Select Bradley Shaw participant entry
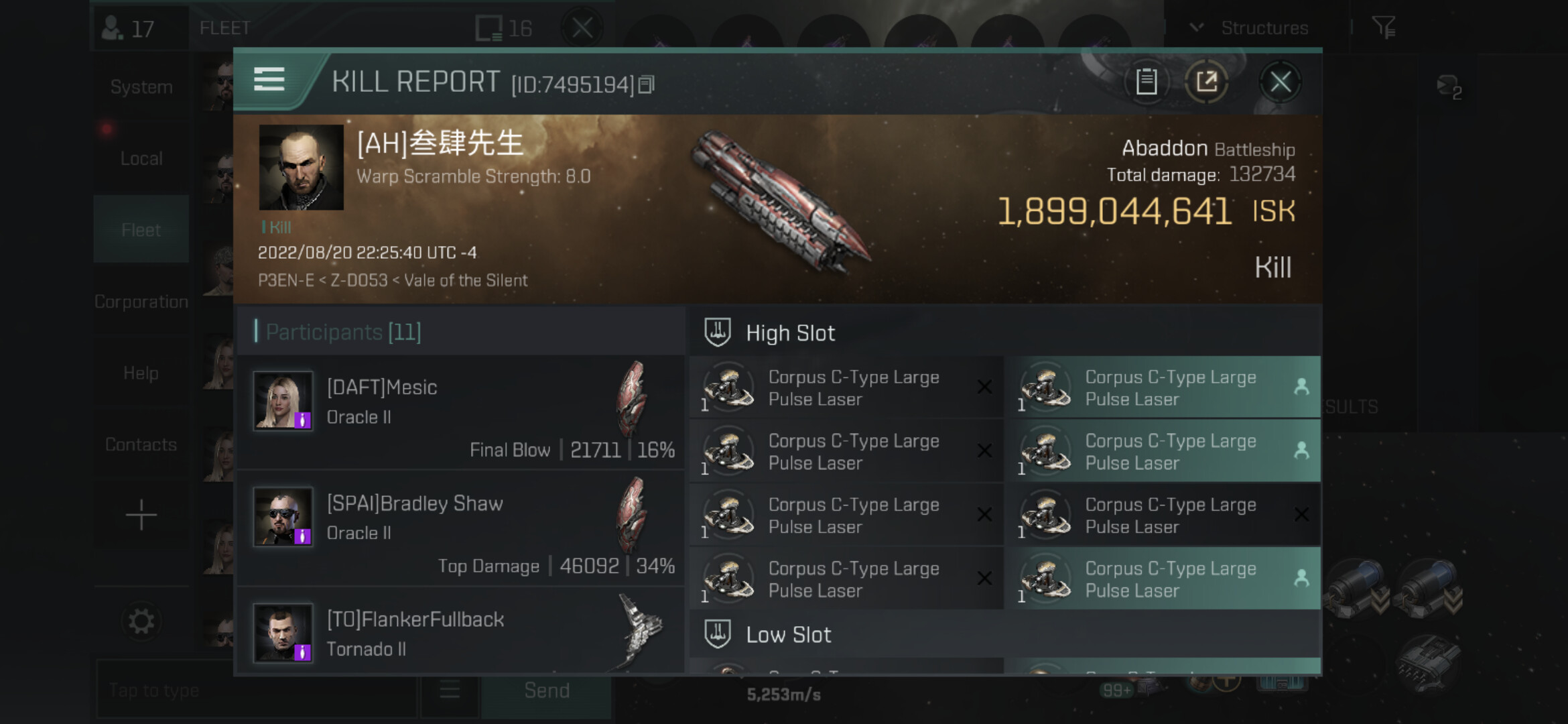The image size is (1568, 724). (x=461, y=528)
